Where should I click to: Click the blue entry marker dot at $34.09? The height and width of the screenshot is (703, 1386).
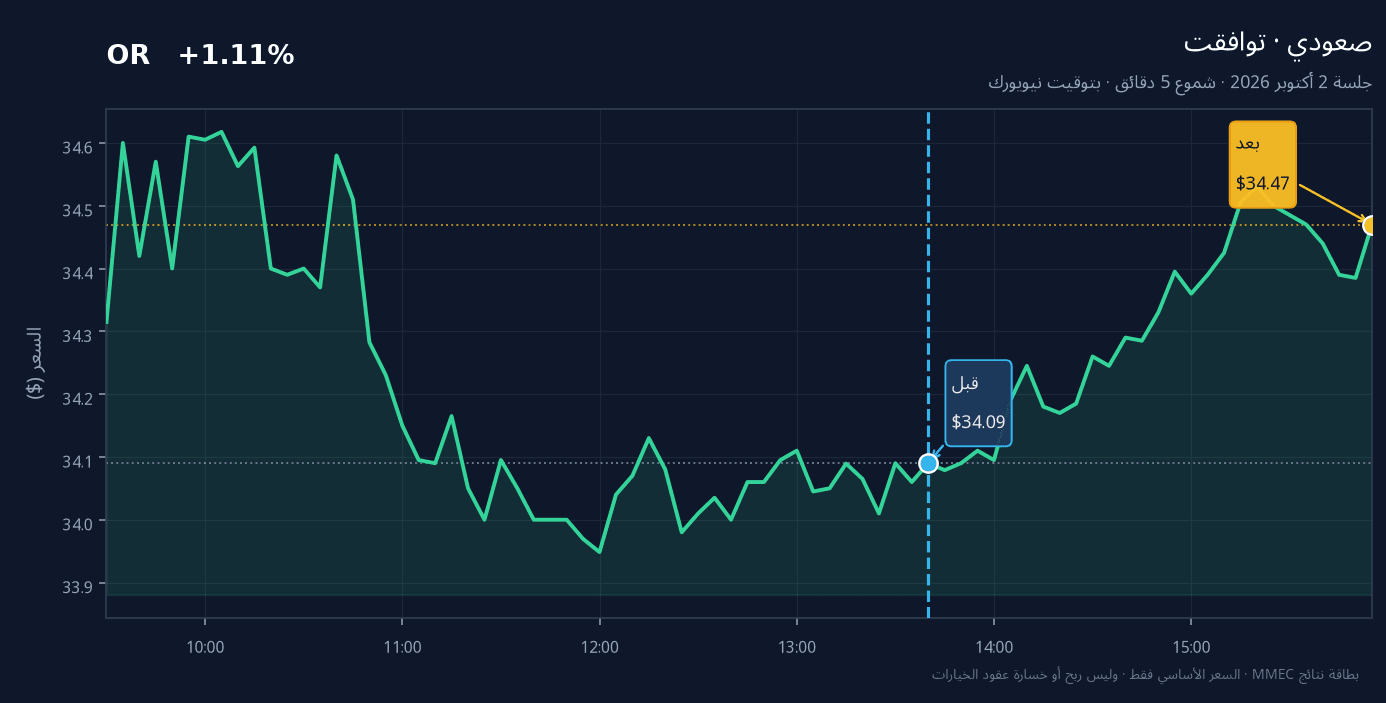pos(928,463)
